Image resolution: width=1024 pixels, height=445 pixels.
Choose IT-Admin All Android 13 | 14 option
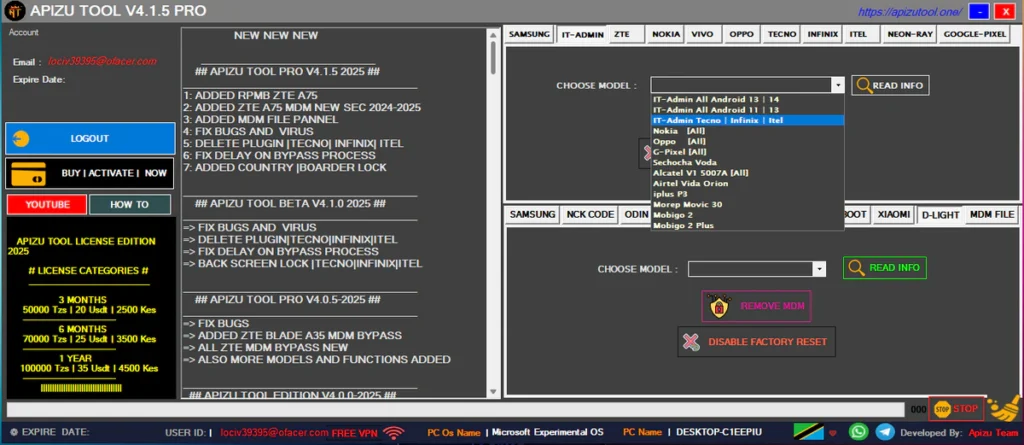pos(747,99)
